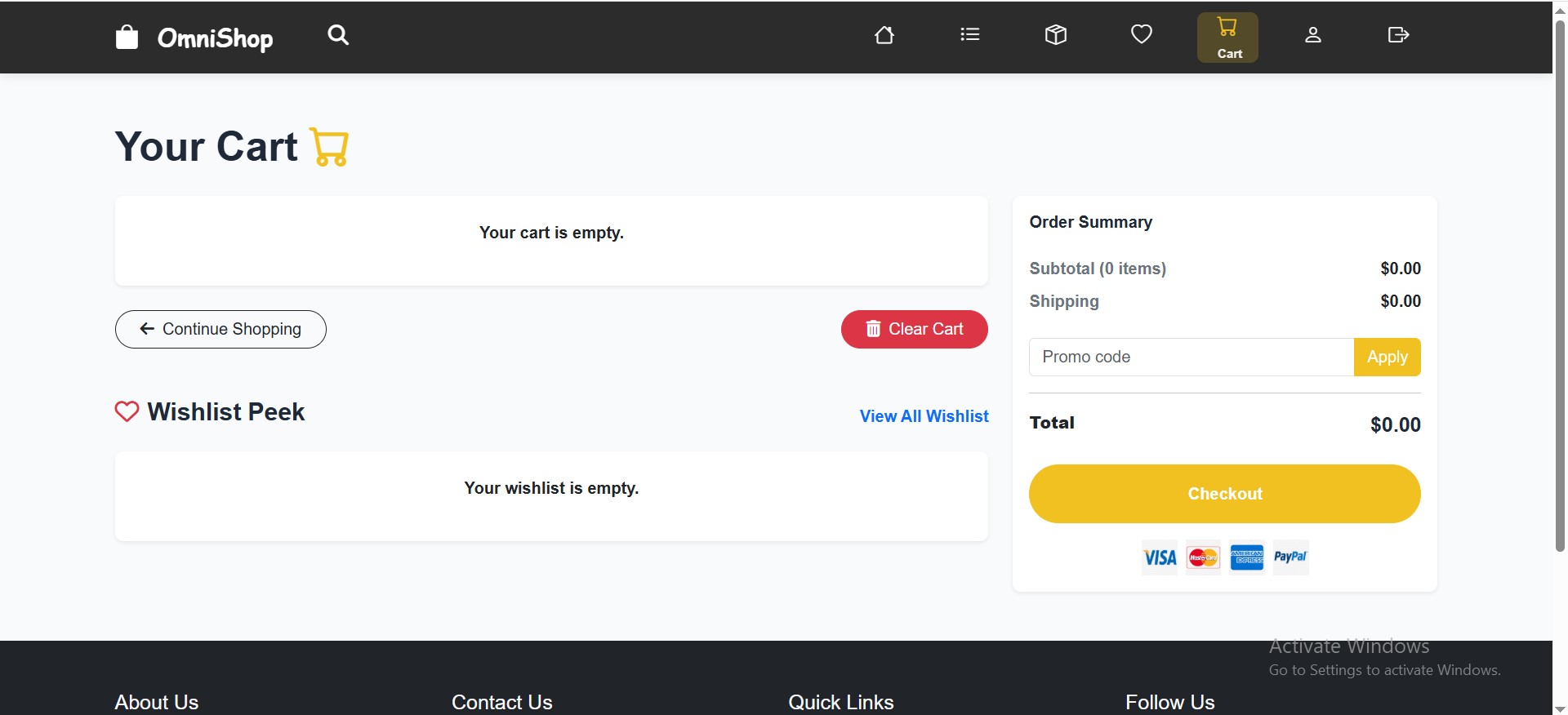
Task: Click the OmniShop brand name
Action: [x=216, y=38]
